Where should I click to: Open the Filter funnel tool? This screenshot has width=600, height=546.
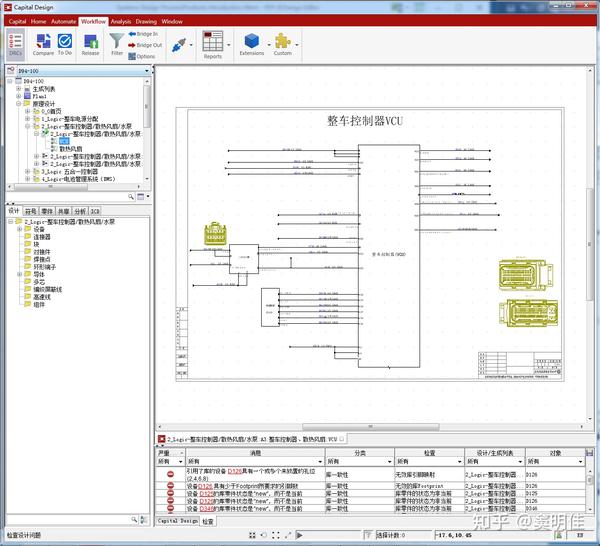[117, 44]
